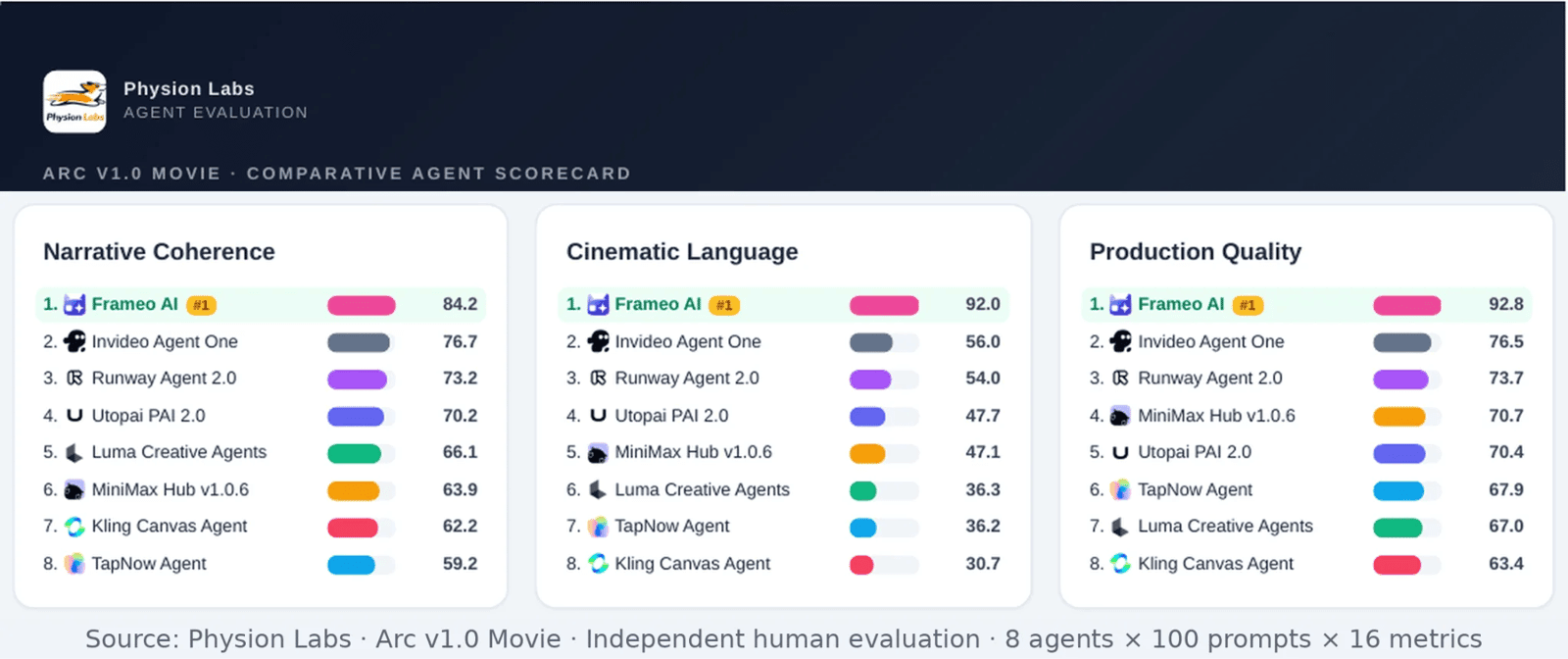Click Kling Canvas Agent icon in Narrative Coherence
Image resolution: width=1568 pixels, height=659 pixels.
[x=74, y=527]
